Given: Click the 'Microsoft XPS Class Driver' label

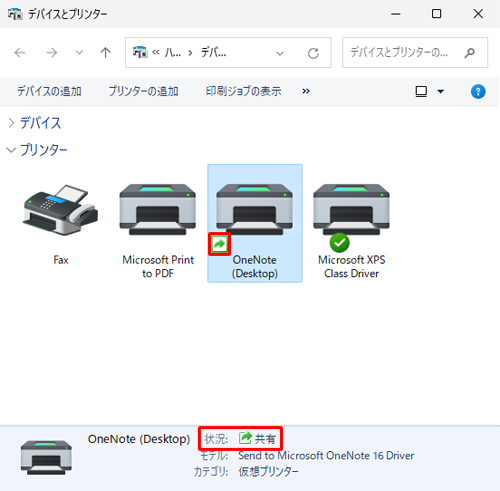Looking at the screenshot, I should (x=352, y=267).
